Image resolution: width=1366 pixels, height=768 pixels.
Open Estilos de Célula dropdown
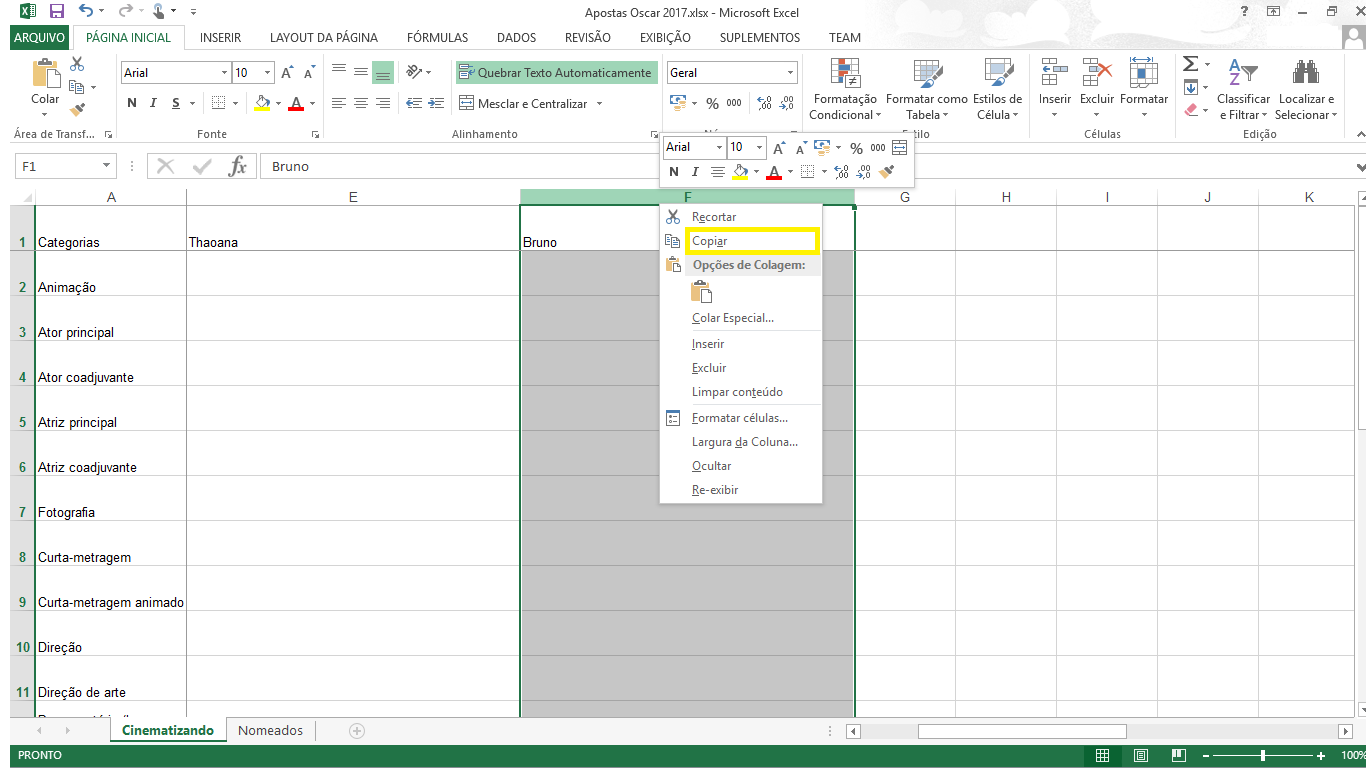point(997,90)
